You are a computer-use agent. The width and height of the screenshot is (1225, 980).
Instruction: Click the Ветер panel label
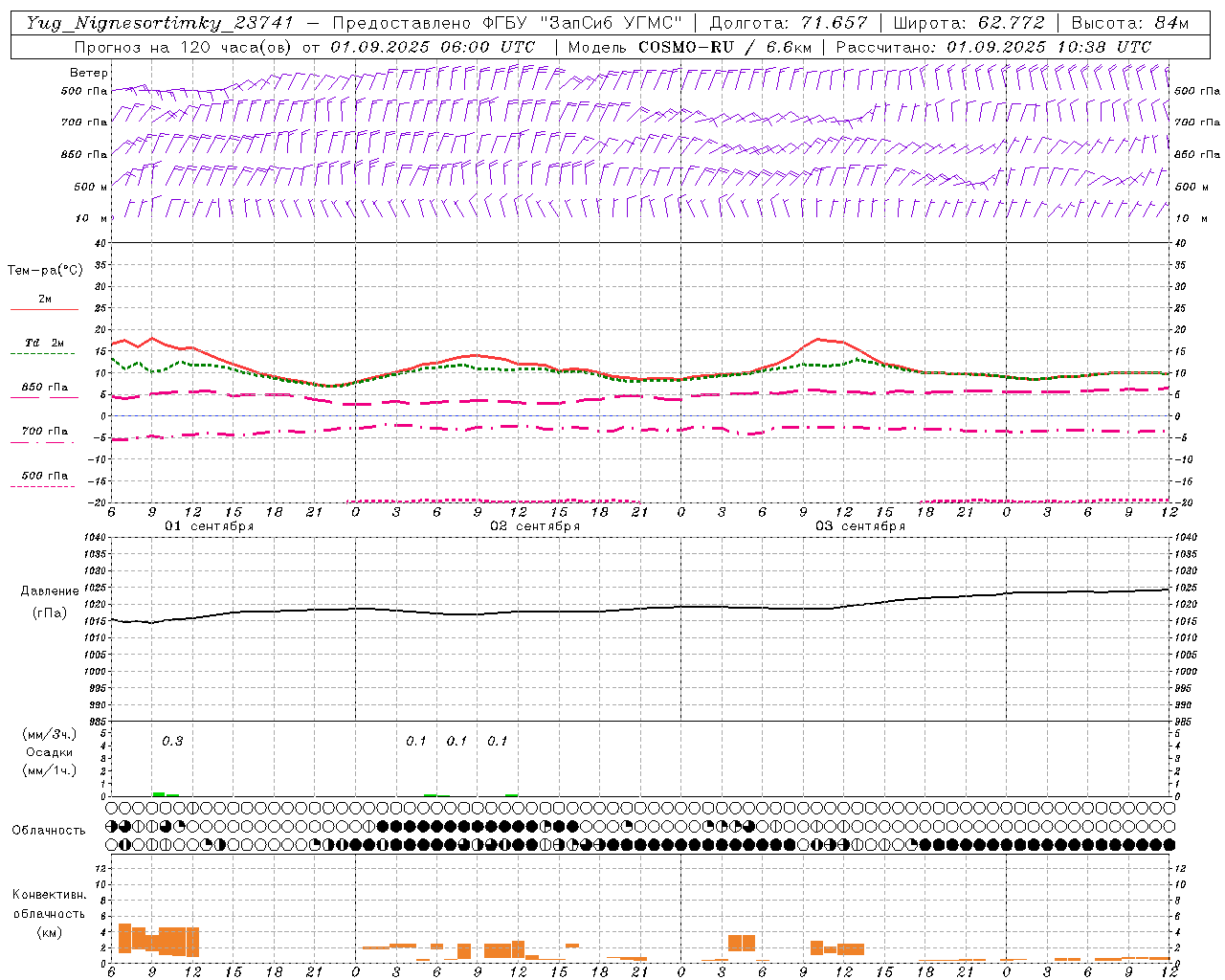[x=89, y=73]
